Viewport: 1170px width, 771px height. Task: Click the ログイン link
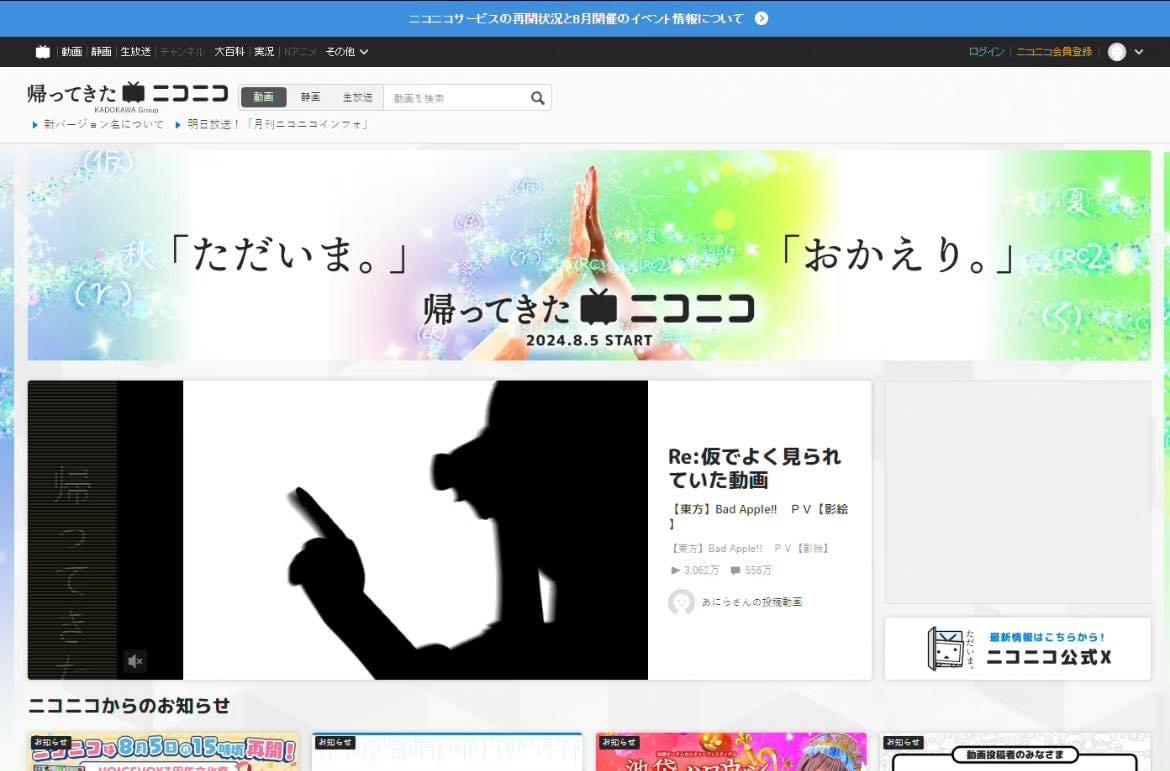pyautogui.click(x=986, y=51)
